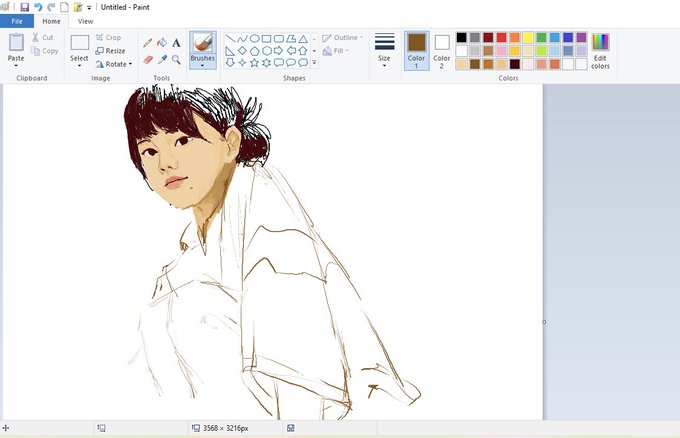680x438 pixels.
Task: Choose the Right triangle shape
Action: tap(230, 51)
